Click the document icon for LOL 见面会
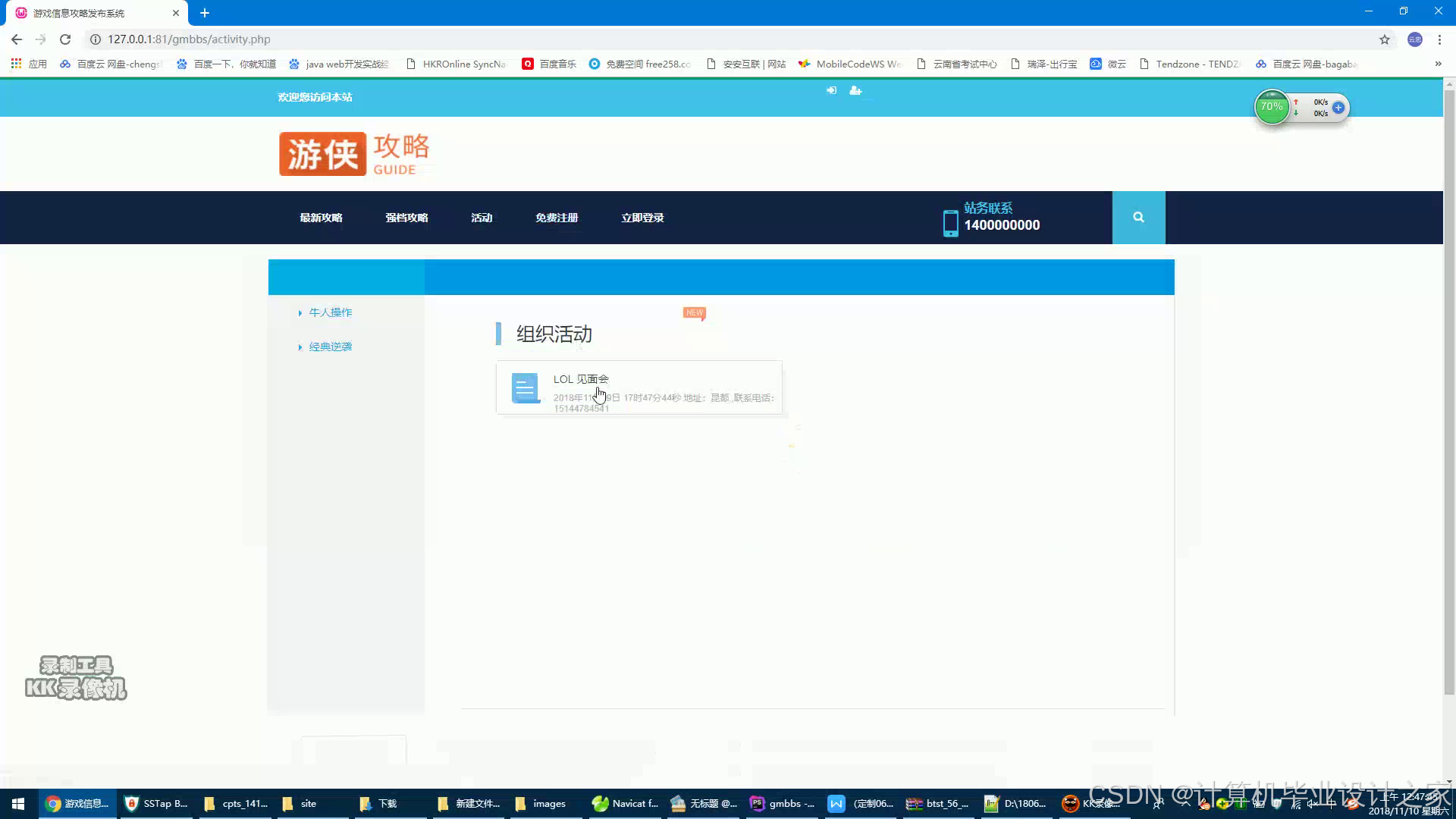The width and height of the screenshot is (1456, 819). [524, 388]
